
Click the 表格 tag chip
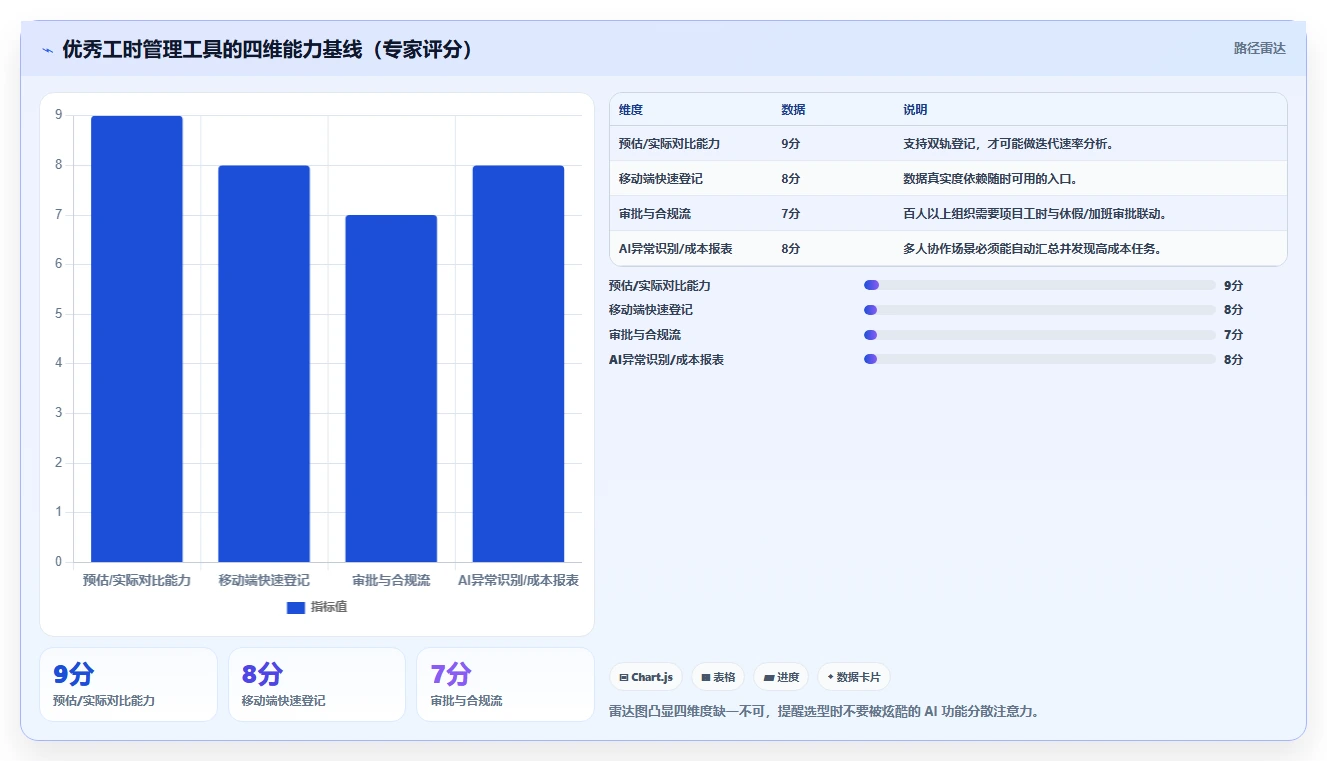718,677
